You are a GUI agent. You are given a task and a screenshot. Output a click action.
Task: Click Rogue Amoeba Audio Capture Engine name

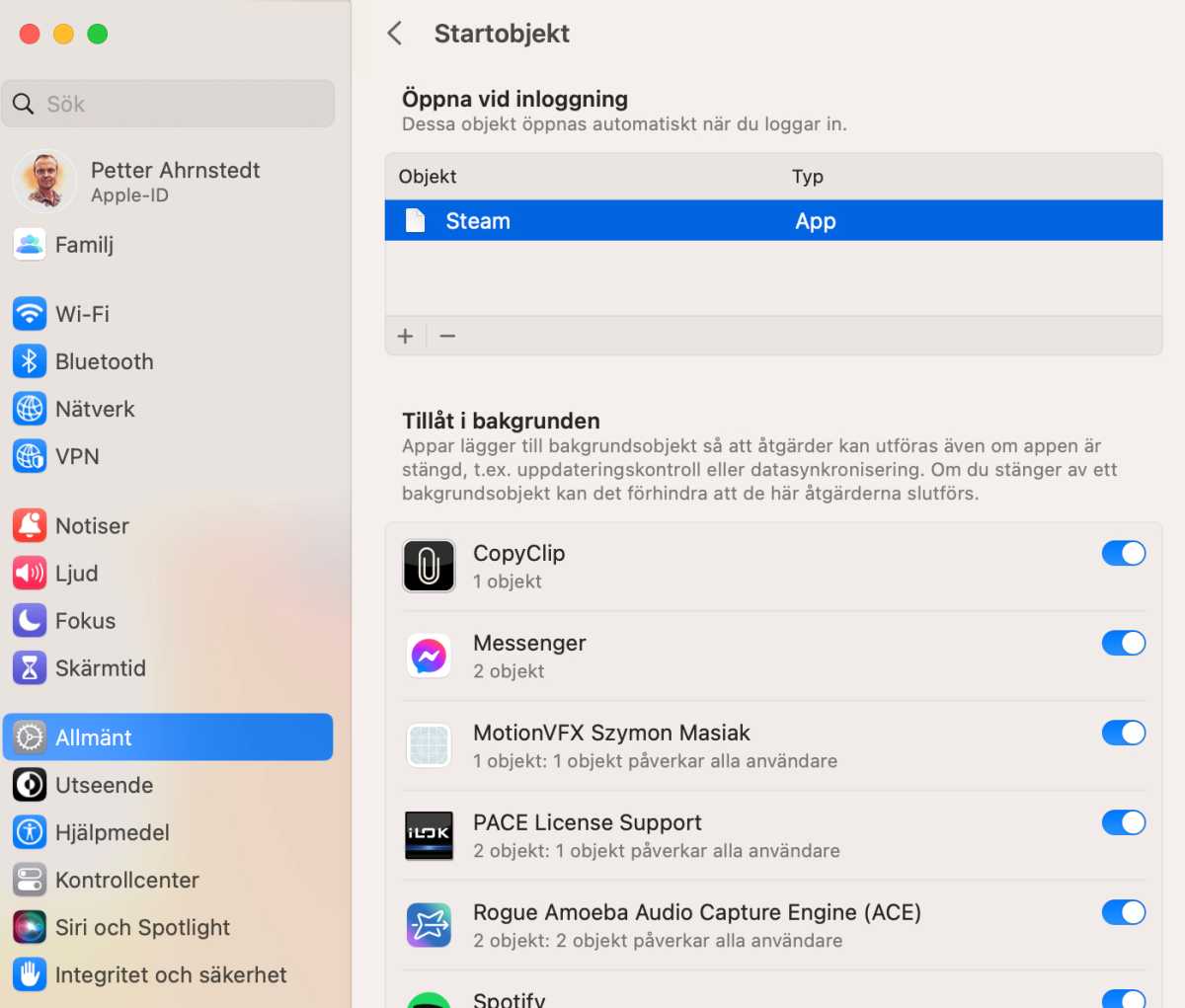[x=697, y=912]
